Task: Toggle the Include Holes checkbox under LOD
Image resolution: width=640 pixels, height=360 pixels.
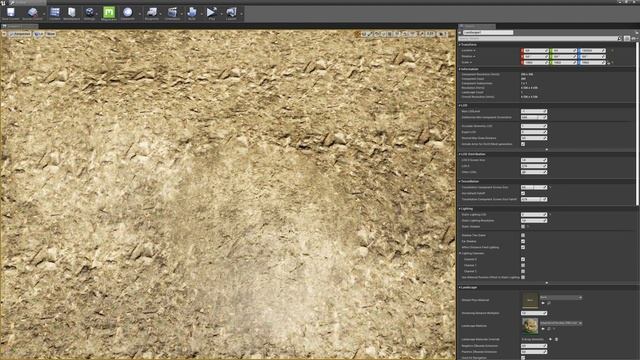Action: tap(523, 144)
